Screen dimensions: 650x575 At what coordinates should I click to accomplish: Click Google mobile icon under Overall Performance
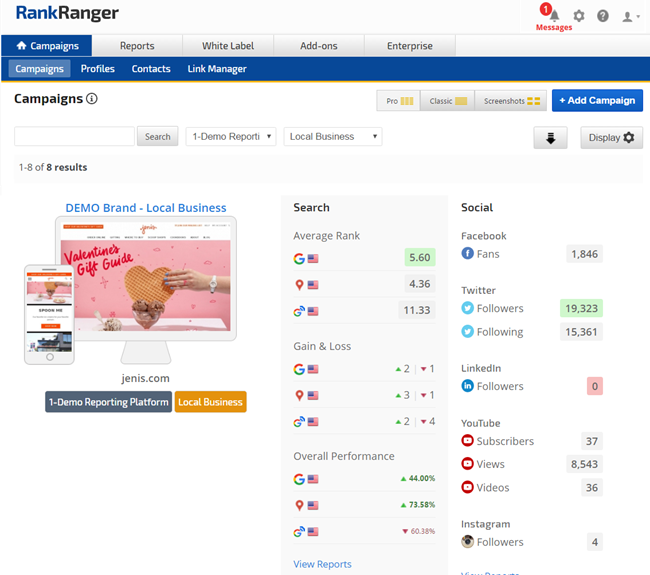(299, 531)
